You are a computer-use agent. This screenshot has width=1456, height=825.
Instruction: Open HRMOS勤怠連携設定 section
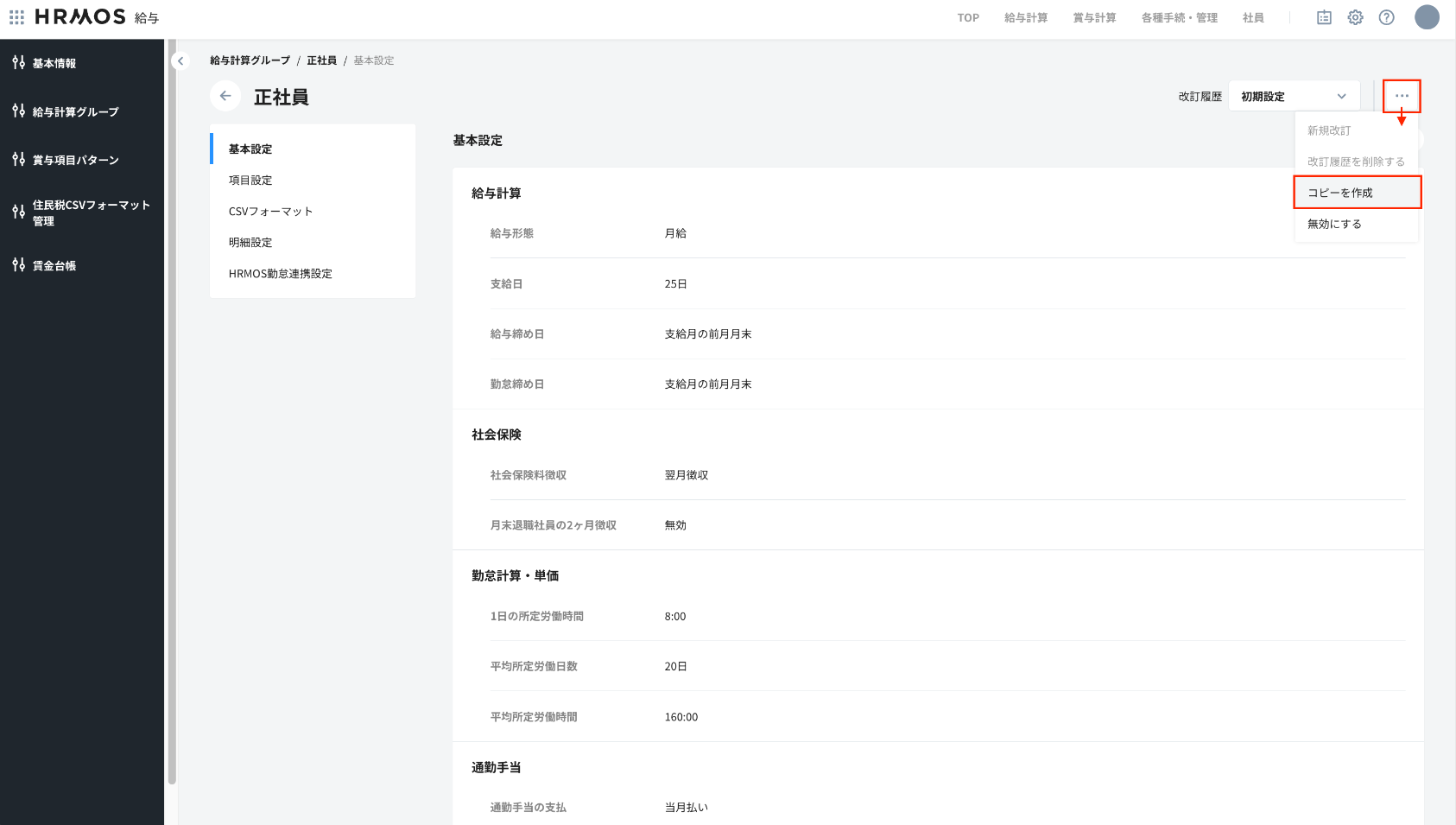pos(280,274)
